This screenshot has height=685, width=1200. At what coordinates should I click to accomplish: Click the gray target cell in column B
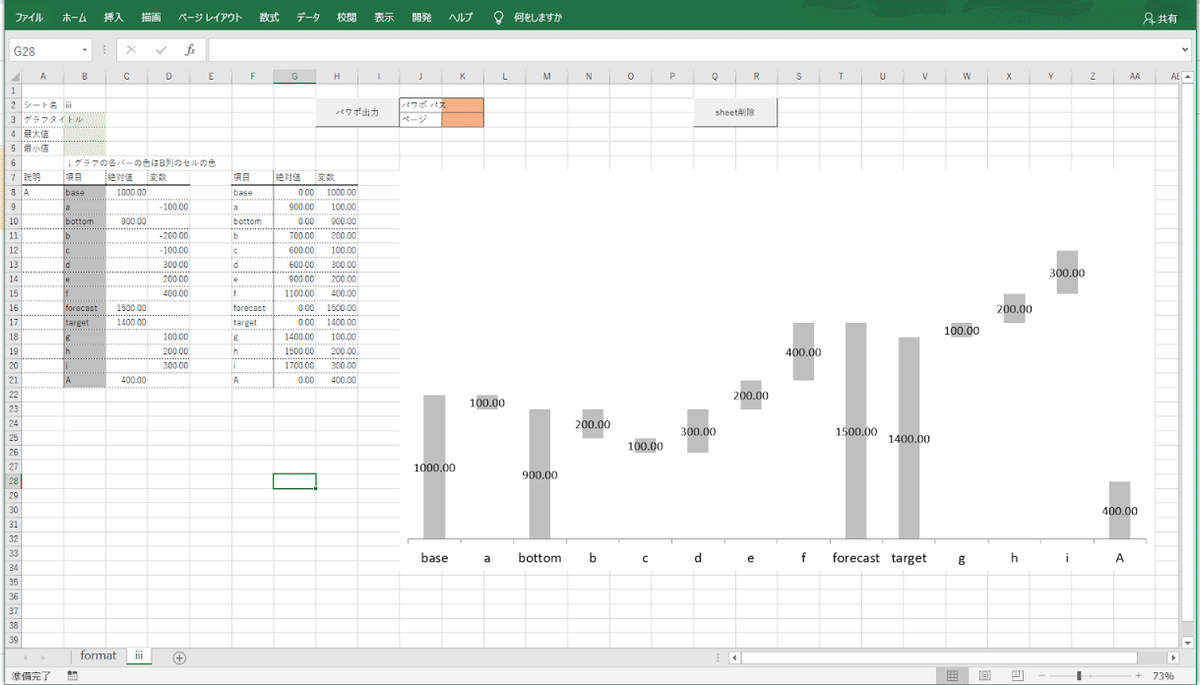click(x=84, y=323)
